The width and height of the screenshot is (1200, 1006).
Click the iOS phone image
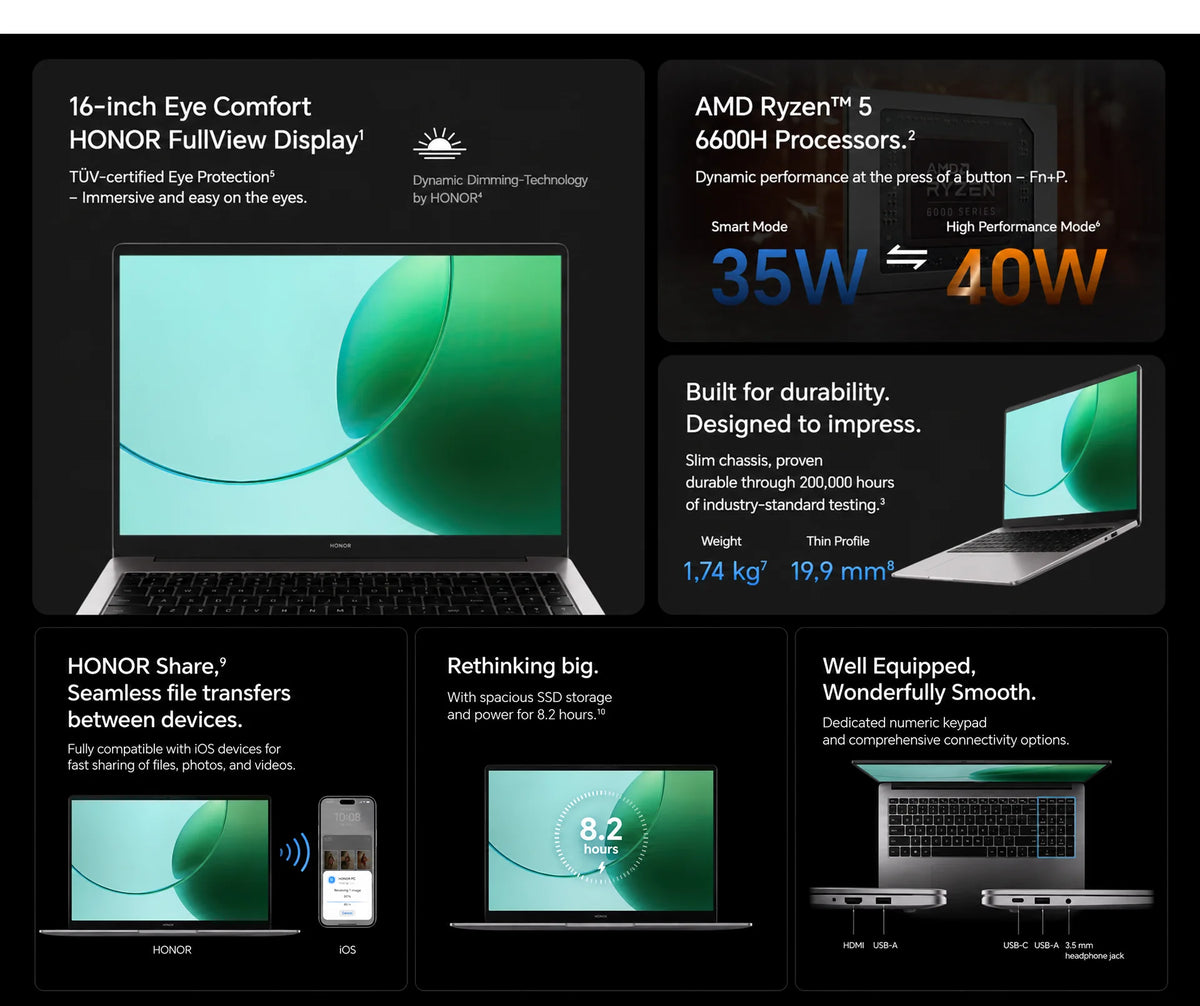[347, 861]
